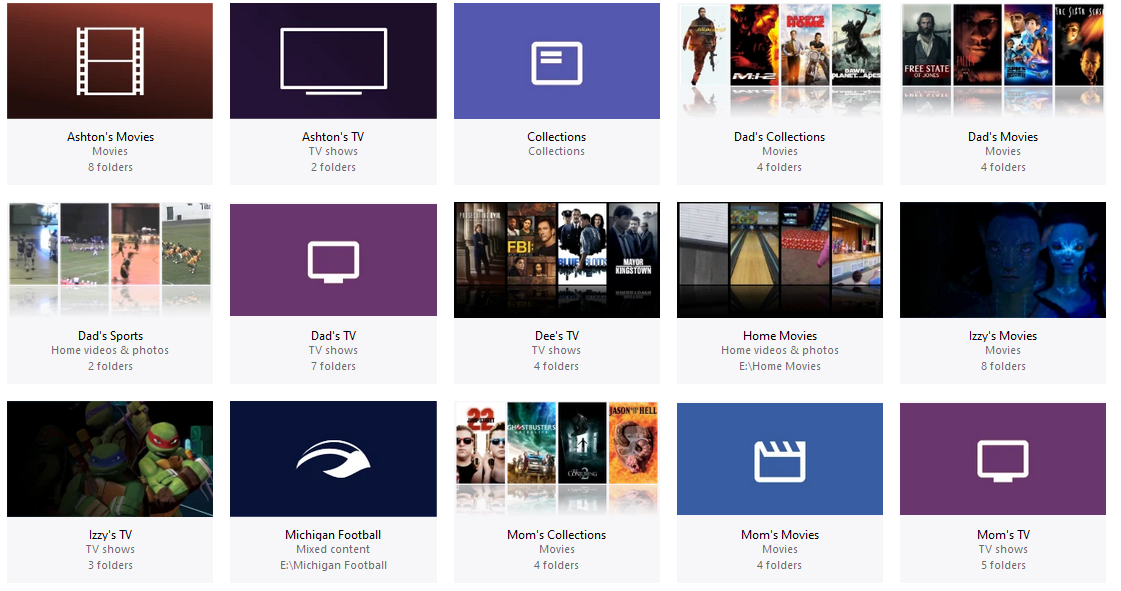Open the Home Movies bowling thumbnail
Viewport: 1121px width, 591px height.
(779, 259)
